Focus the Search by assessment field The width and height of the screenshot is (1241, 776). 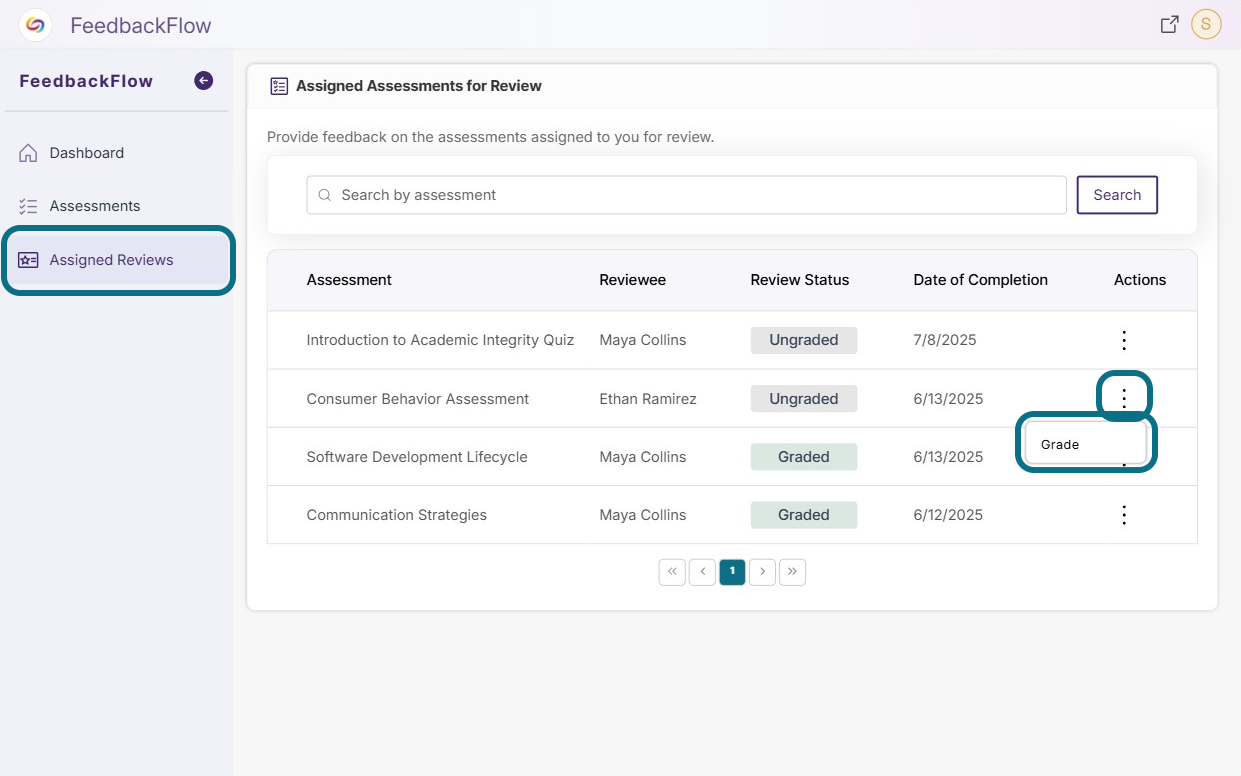point(686,195)
